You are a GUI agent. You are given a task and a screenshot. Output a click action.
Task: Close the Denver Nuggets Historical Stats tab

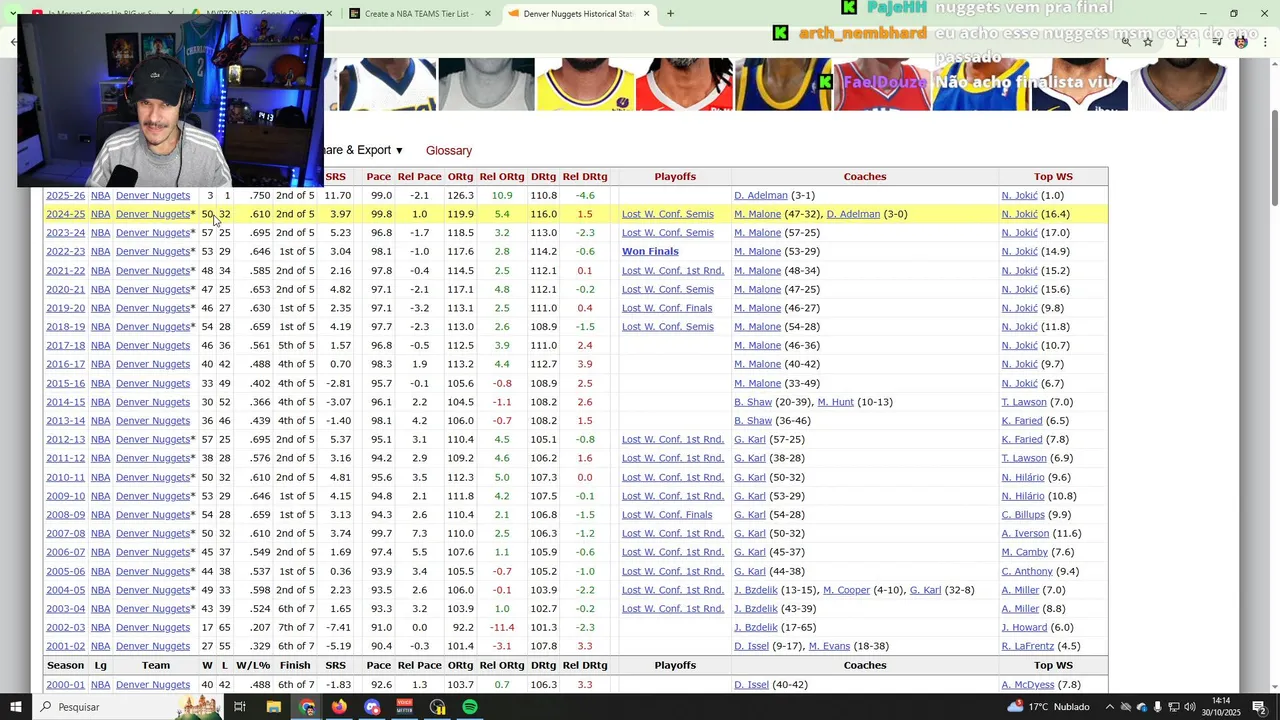646,14
